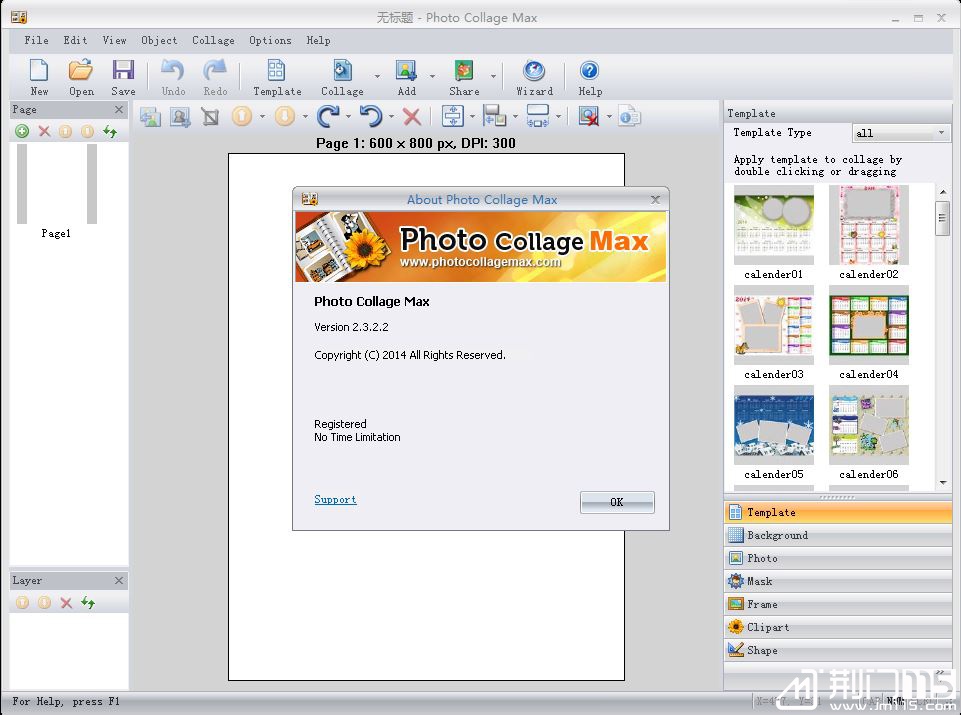This screenshot has height=715, width=961.
Task: Click the replace photo icon in edit toolbar
Action: 150,116
